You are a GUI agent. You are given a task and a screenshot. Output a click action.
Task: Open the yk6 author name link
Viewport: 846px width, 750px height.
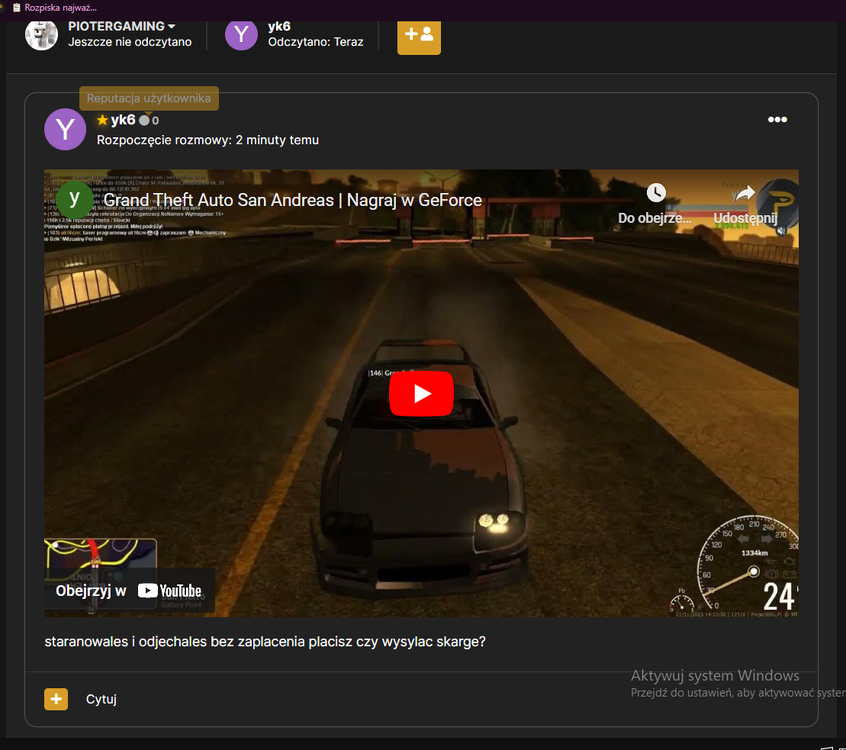click(x=123, y=120)
